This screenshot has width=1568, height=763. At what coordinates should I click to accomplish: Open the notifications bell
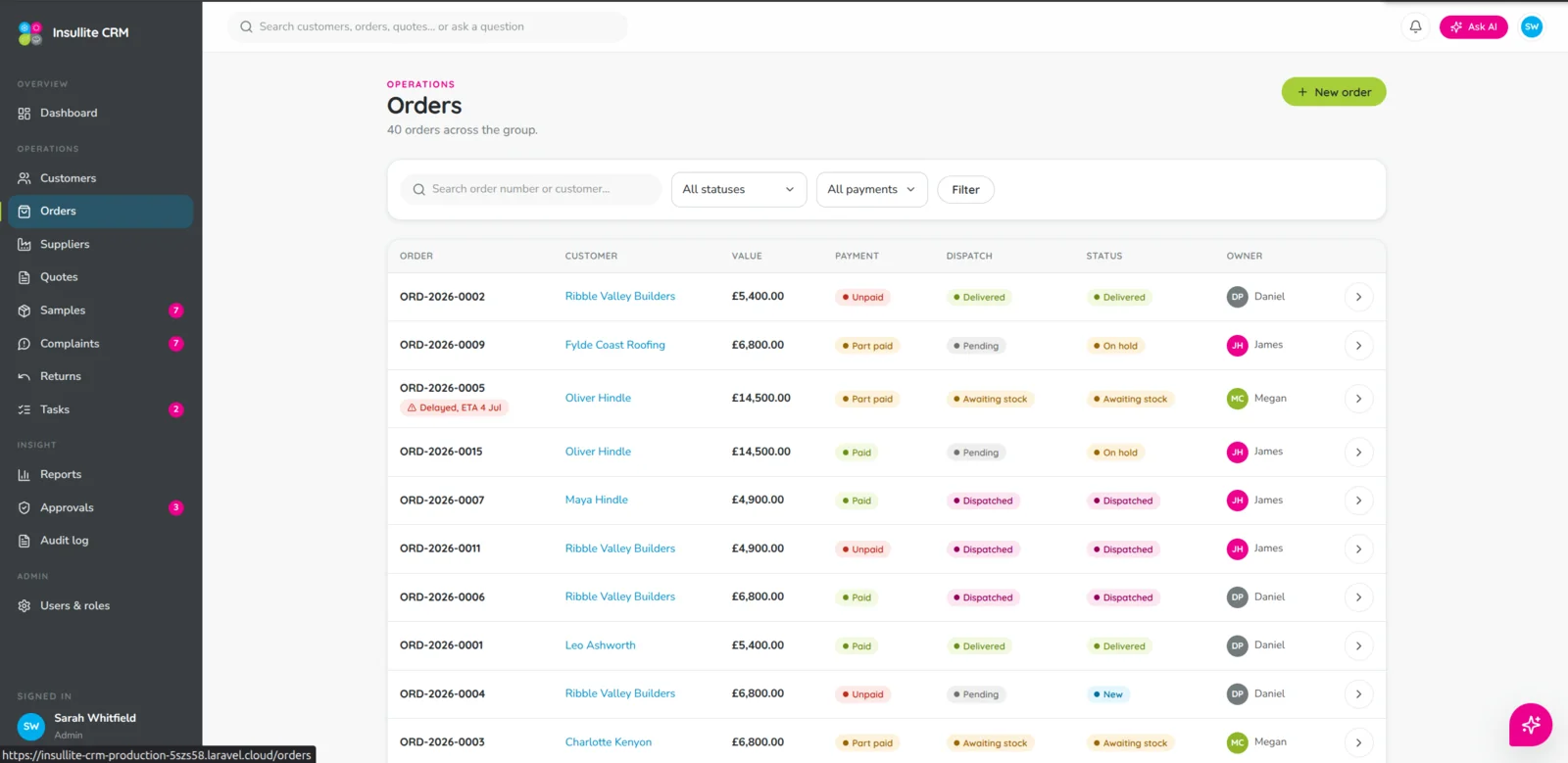pos(1415,26)
